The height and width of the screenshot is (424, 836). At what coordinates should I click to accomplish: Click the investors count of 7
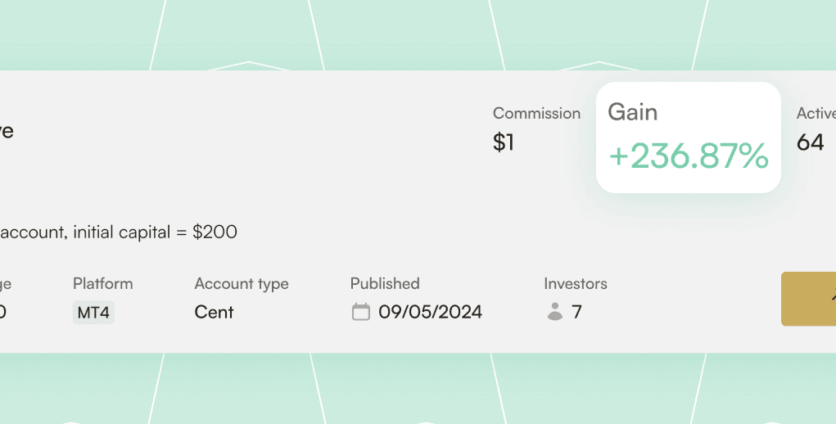point(577,312)
